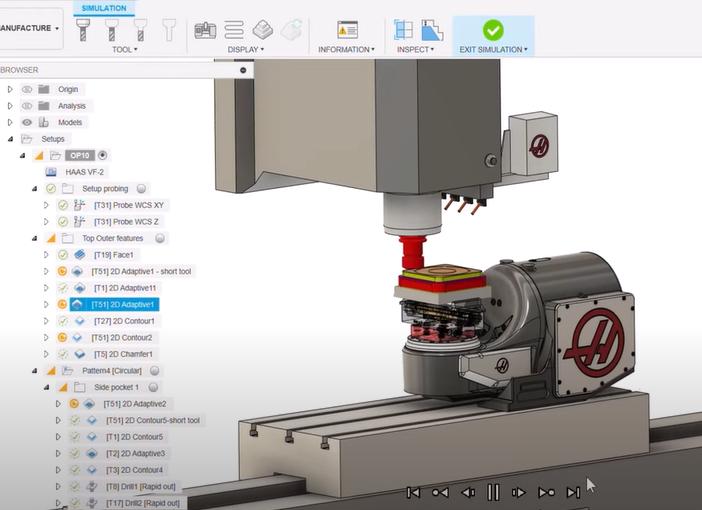Click the Inspect measure profile icon

click(x=432, y=30)
